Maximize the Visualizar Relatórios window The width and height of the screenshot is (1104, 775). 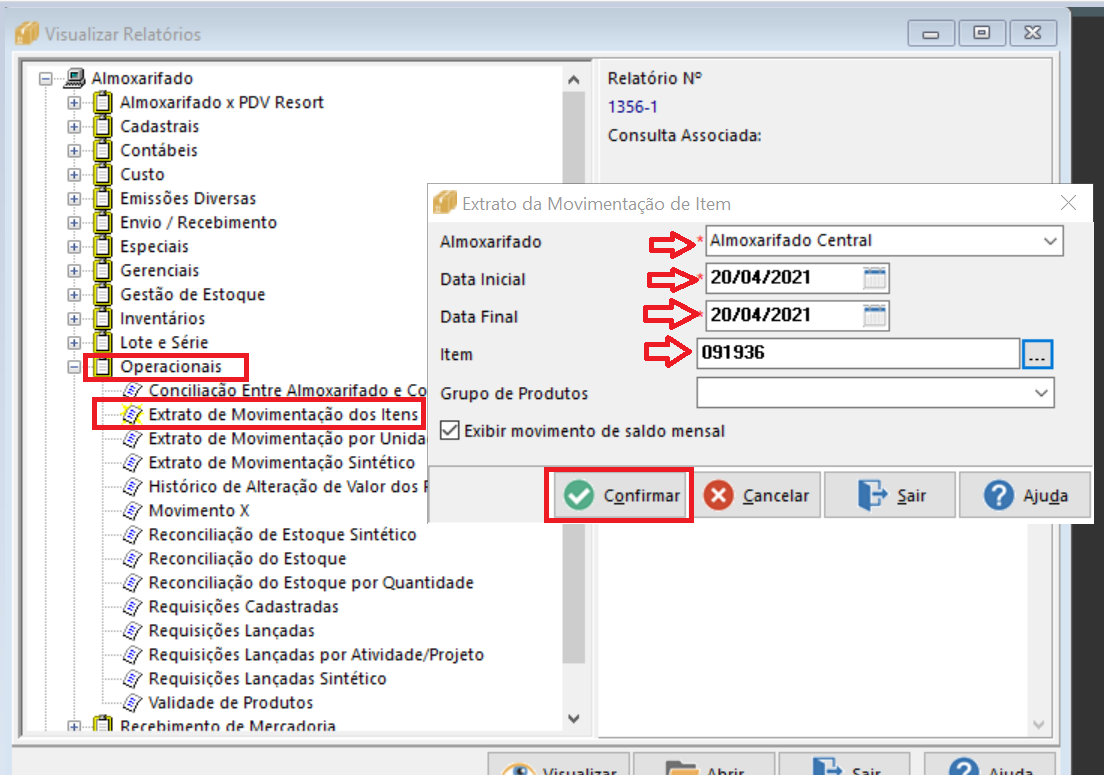click(981, 32)
